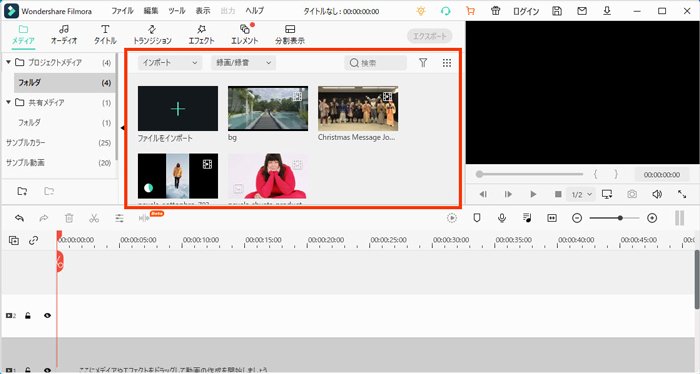This screenshot has height=374, width=700.
Task: Select the Christmas Message thumbnail
Action: pyautogui.click(x=358, y=108)
